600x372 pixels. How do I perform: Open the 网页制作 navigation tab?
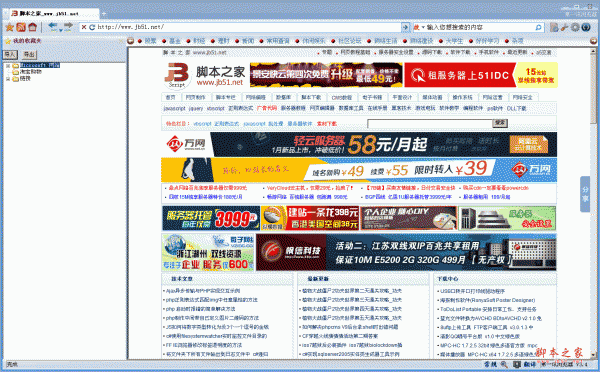tap(196, 97)
